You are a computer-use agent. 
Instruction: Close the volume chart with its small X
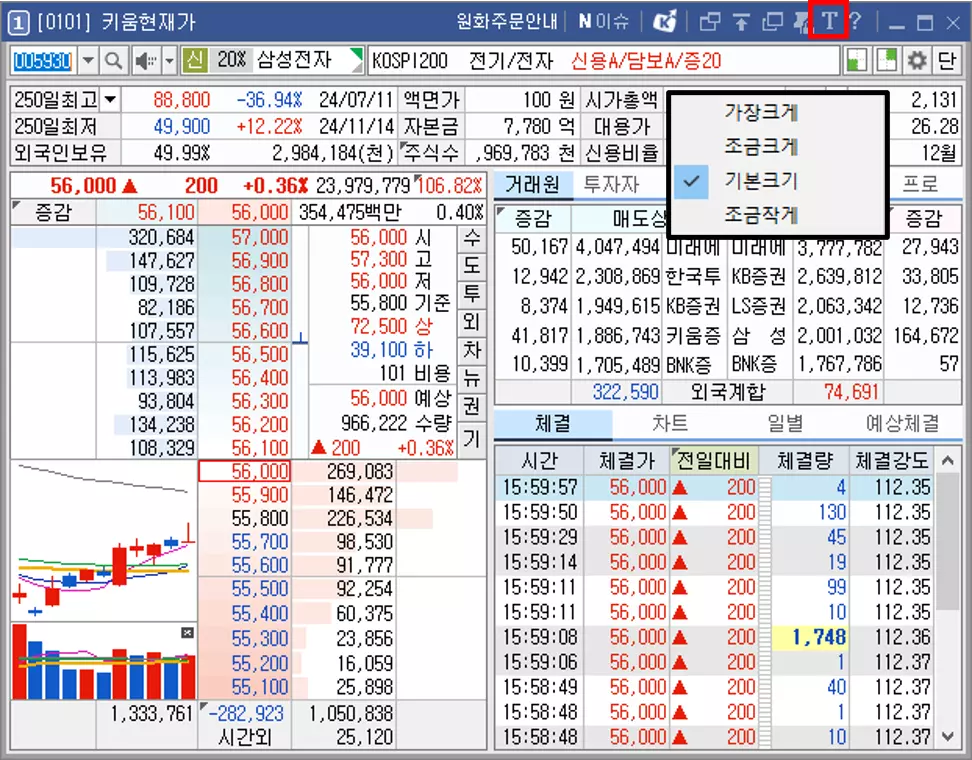pos(187,632)
